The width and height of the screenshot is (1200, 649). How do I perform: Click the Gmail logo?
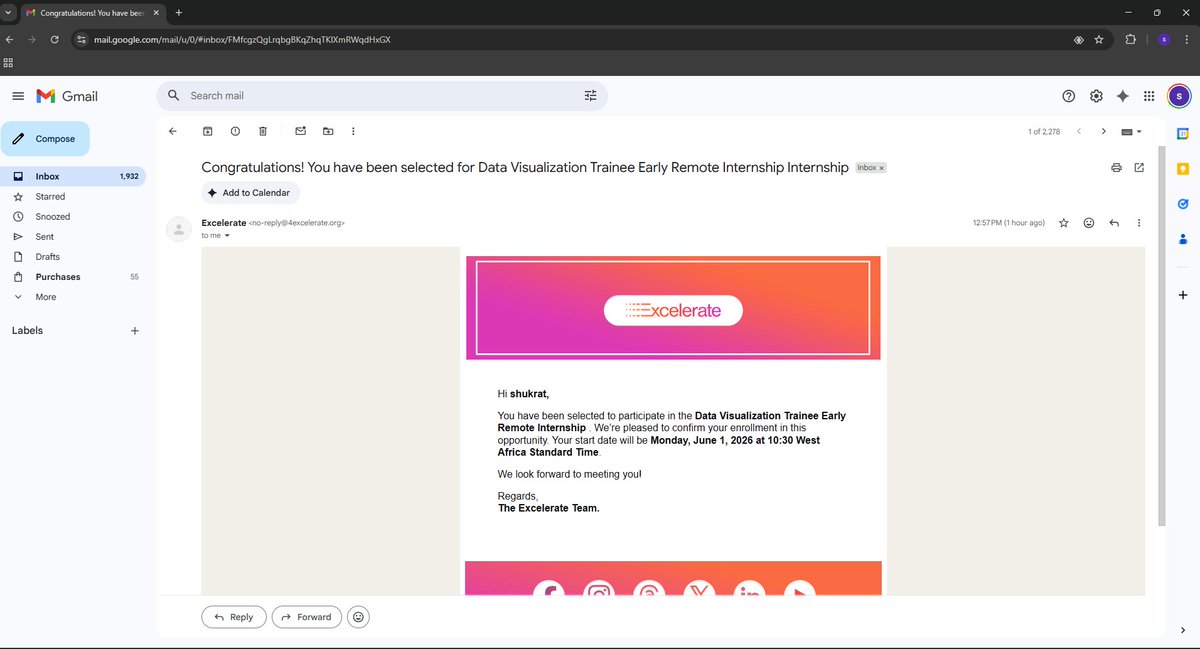click(x=67, y=96)
